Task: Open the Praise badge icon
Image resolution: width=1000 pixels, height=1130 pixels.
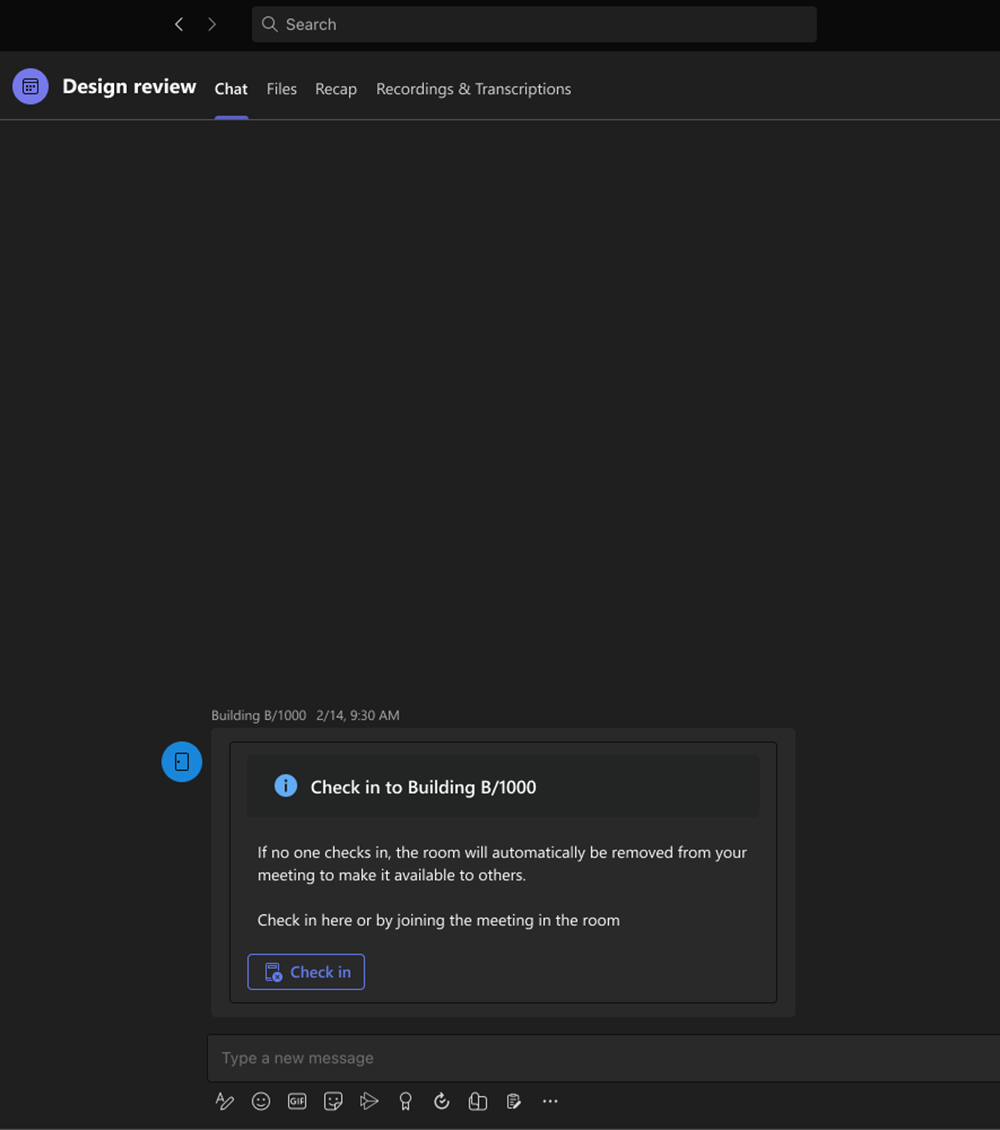Action: click(x=406, y=1101)
